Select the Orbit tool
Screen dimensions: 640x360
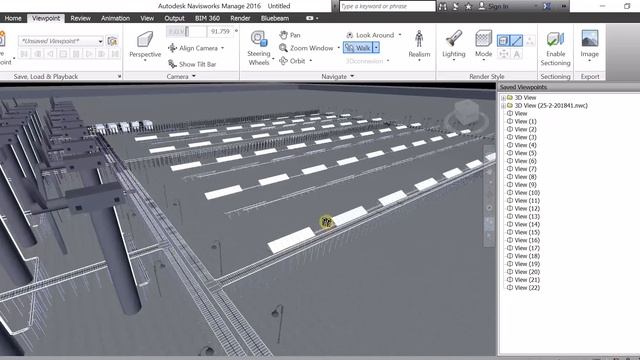coord(292,61)
